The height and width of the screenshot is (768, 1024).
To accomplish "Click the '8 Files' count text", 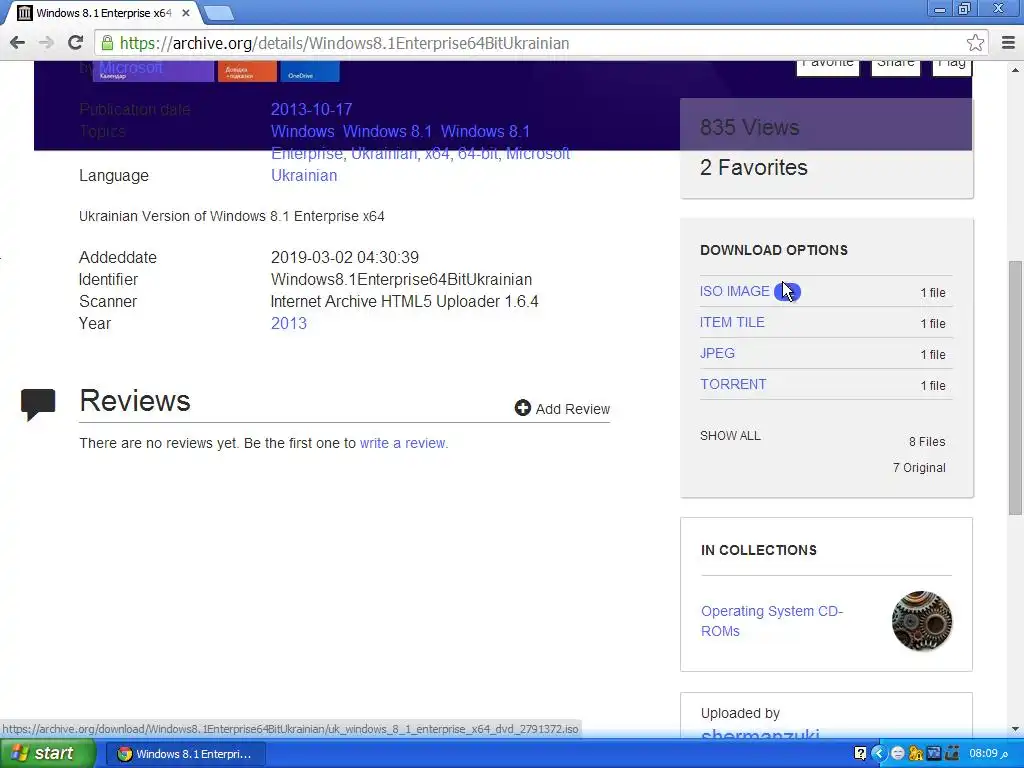I will [x=927, y=441].
